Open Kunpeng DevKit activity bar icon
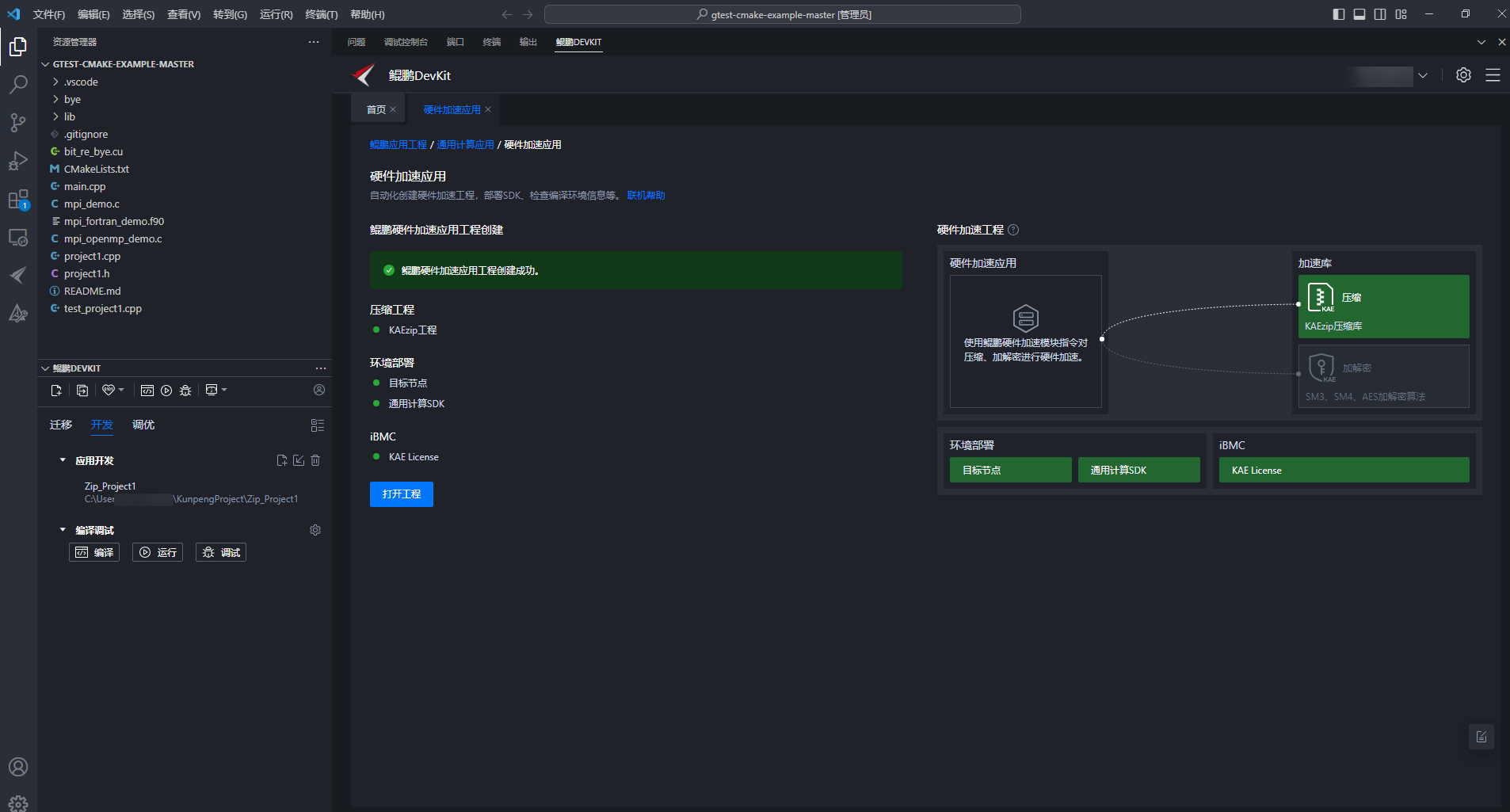The height and width of the screenshot is (812, 1510). 18,275
